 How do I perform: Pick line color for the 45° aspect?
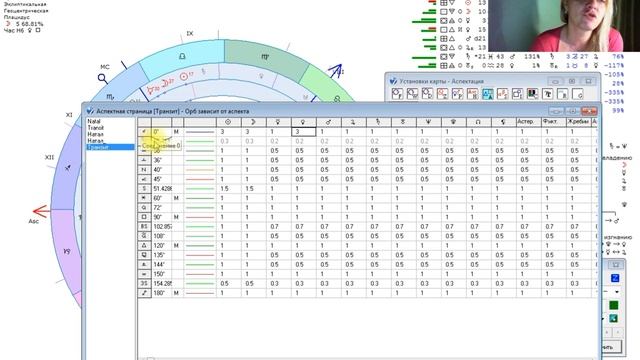point(200,179)
